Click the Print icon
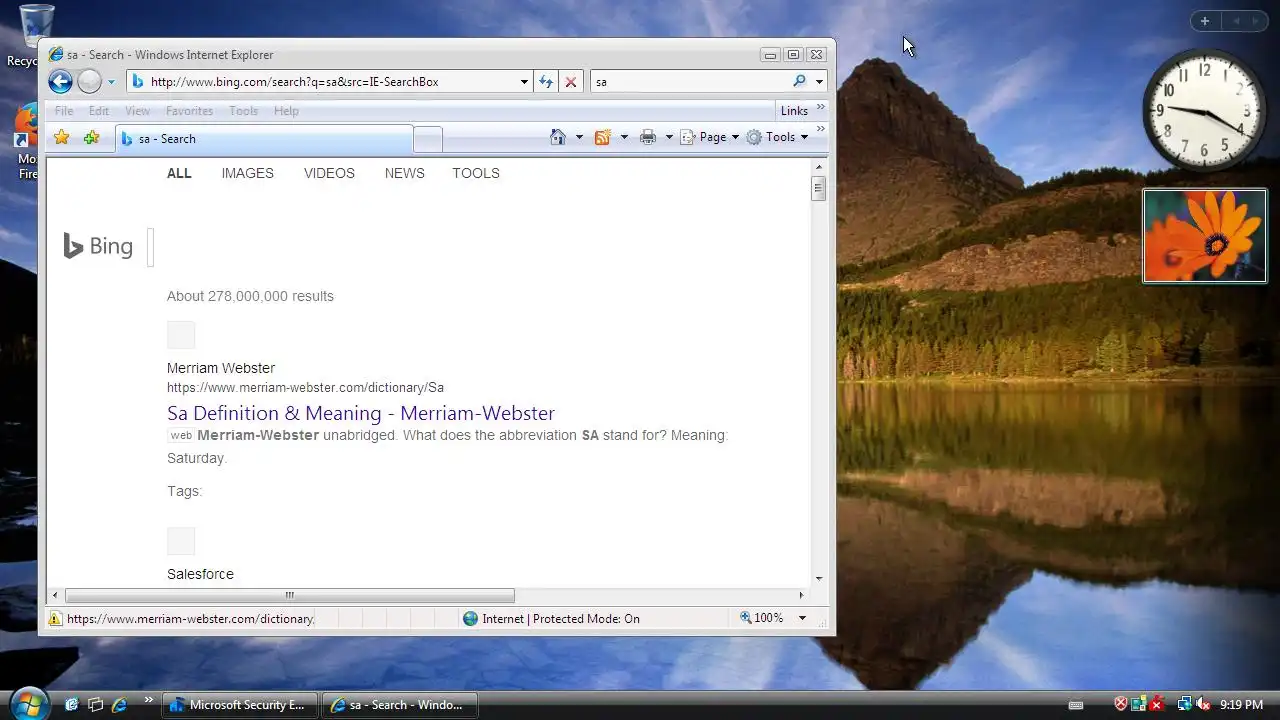Screen dimensions: 1280x720 648,137
